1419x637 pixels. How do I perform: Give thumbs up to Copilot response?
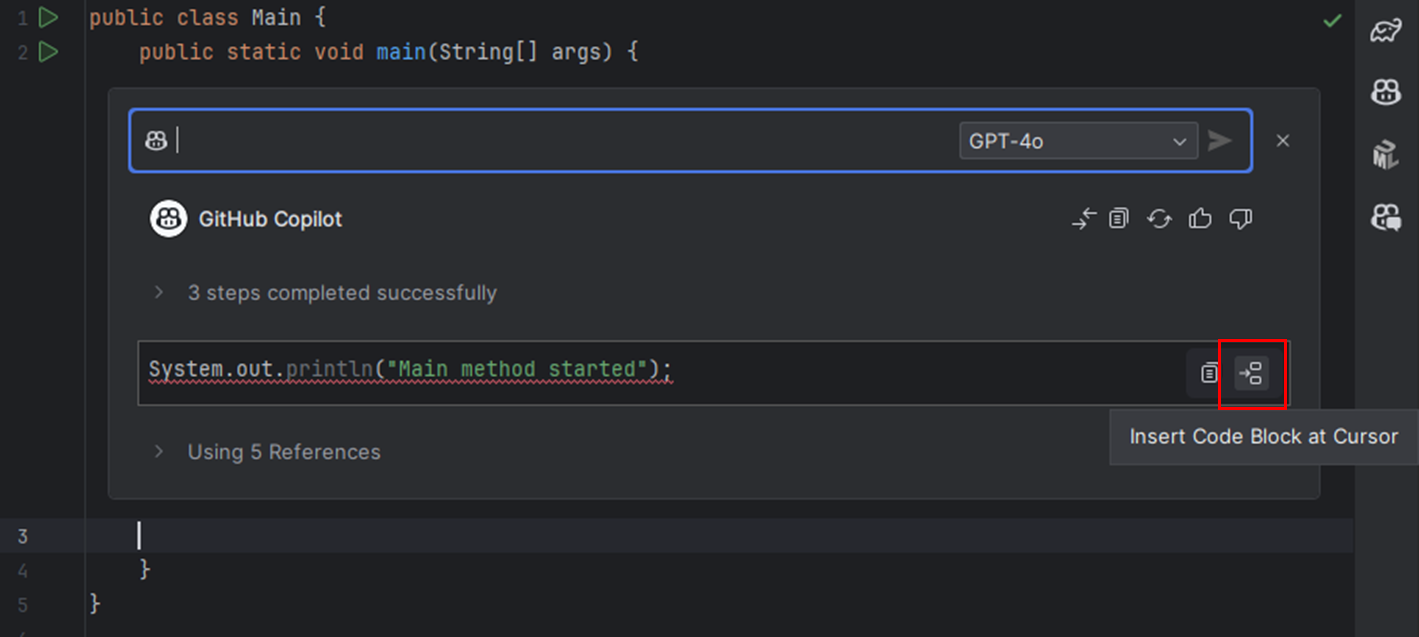(x=1200, y=219)
